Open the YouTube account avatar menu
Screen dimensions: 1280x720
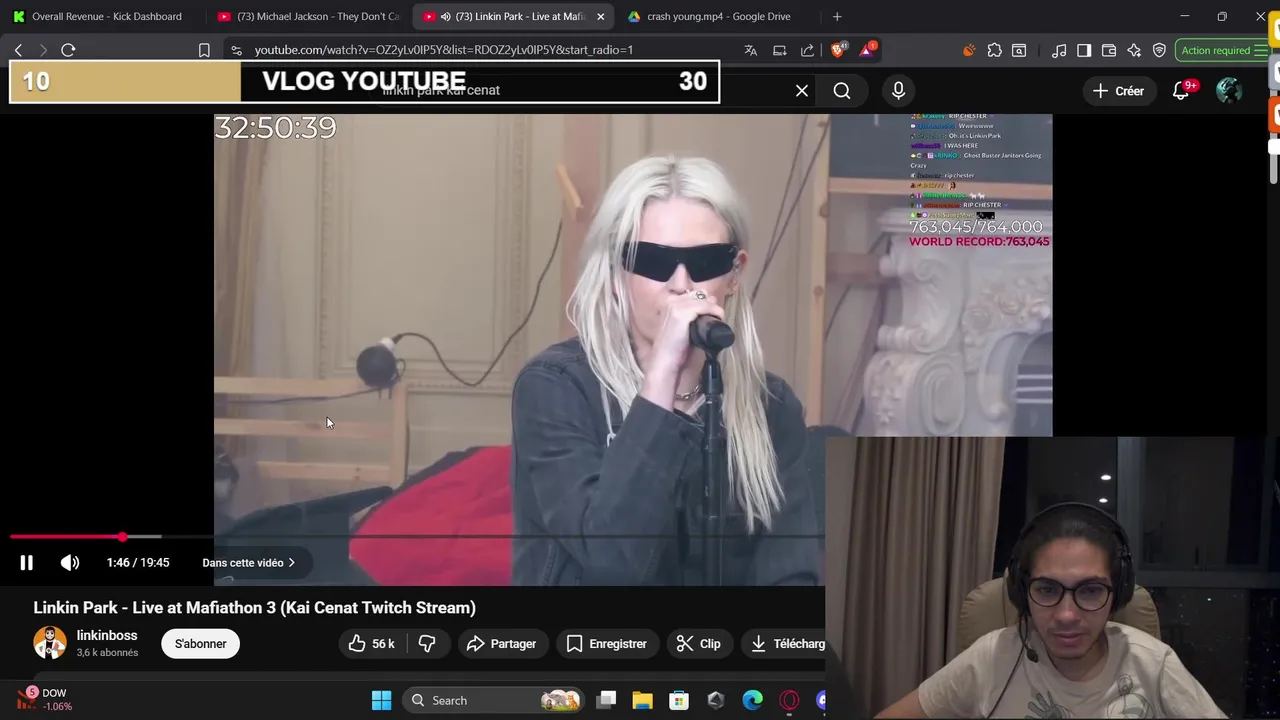(1229, 91)
